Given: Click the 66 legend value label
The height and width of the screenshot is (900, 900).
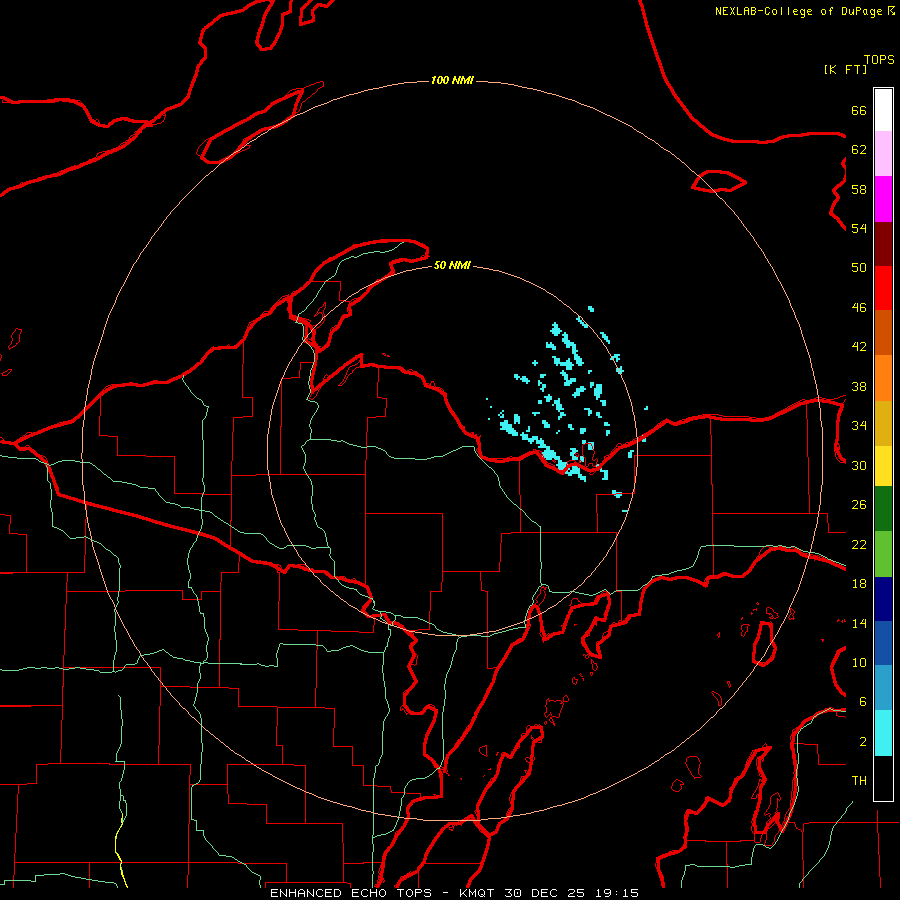Looking at the screenshot, I should click(859, 110).
